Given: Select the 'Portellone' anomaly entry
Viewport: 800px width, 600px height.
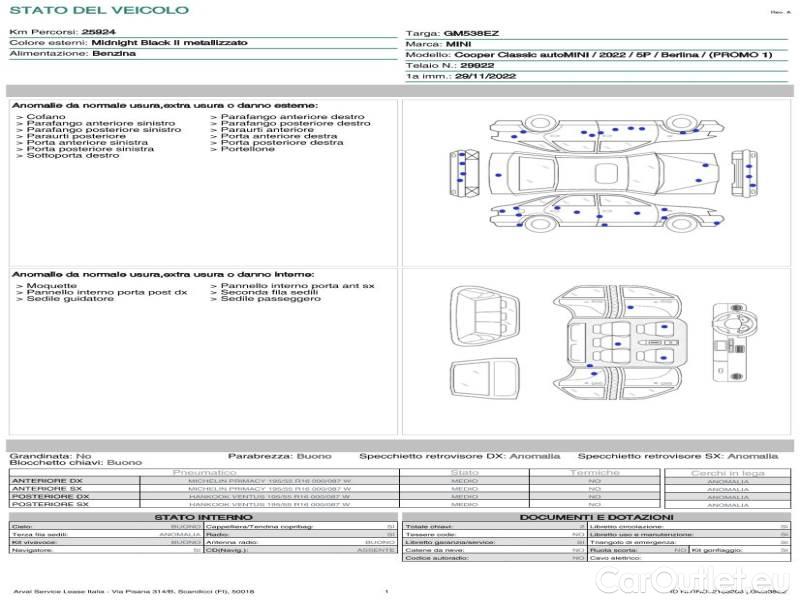Looking at the screenshot, I should [x=248, y=149].
